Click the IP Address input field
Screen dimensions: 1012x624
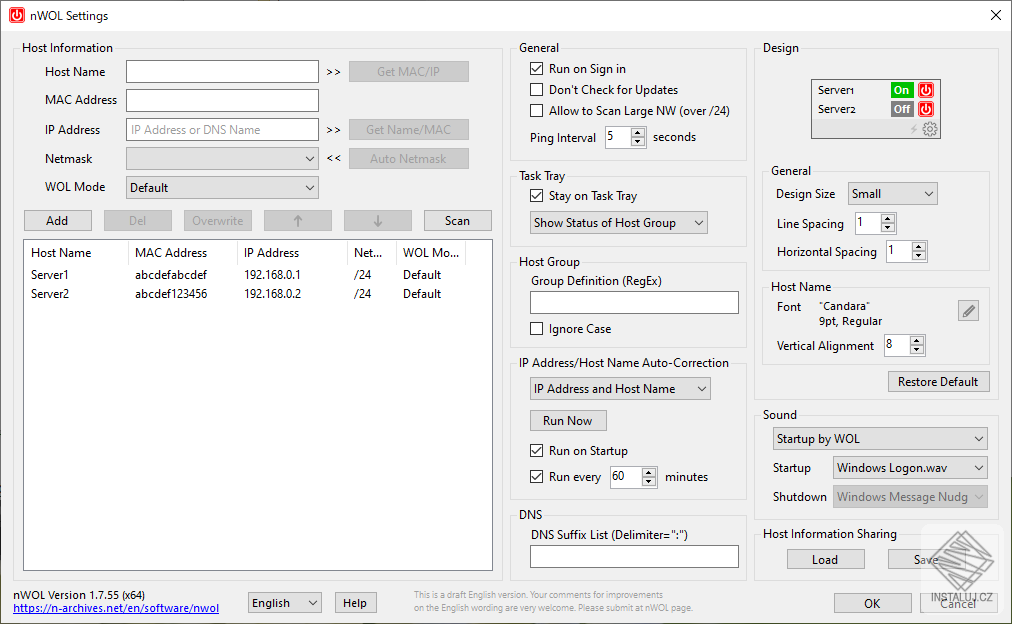(222, 130)
